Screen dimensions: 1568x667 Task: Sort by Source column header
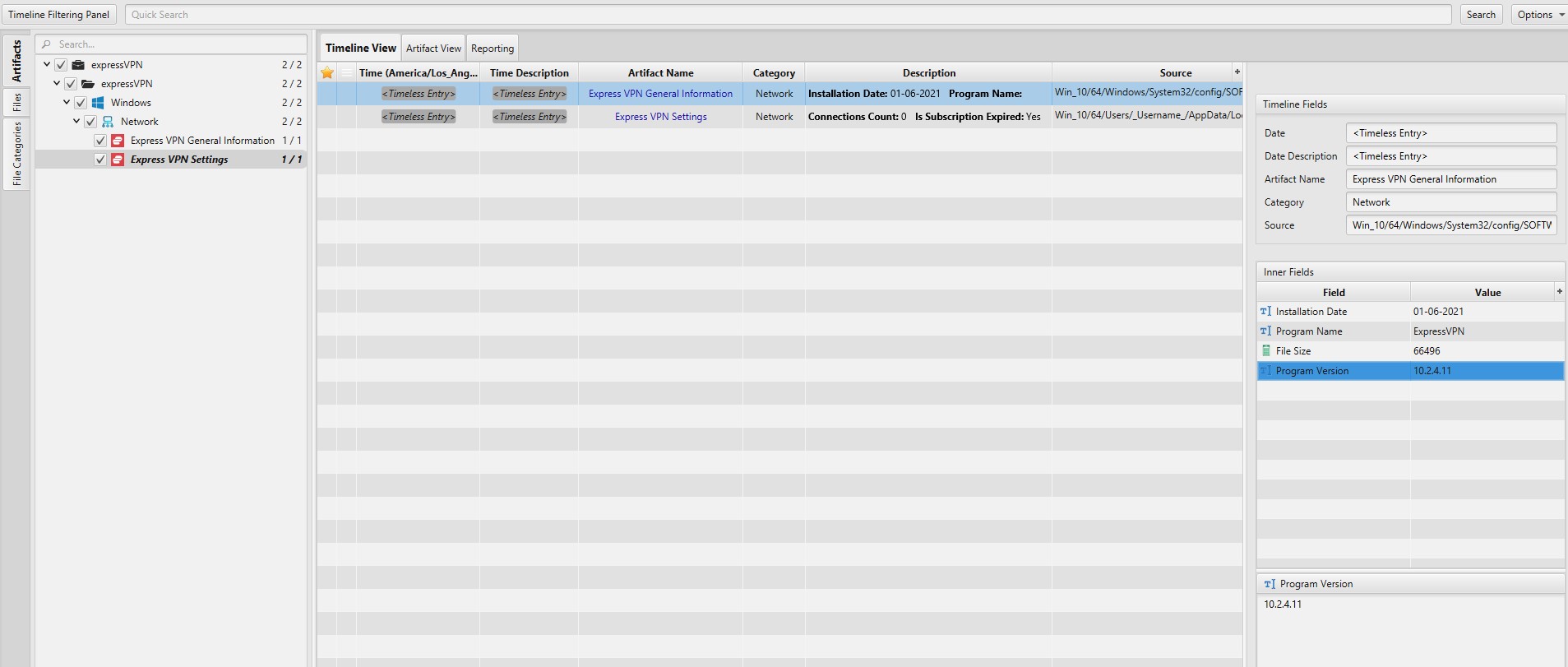[1175, 72]
